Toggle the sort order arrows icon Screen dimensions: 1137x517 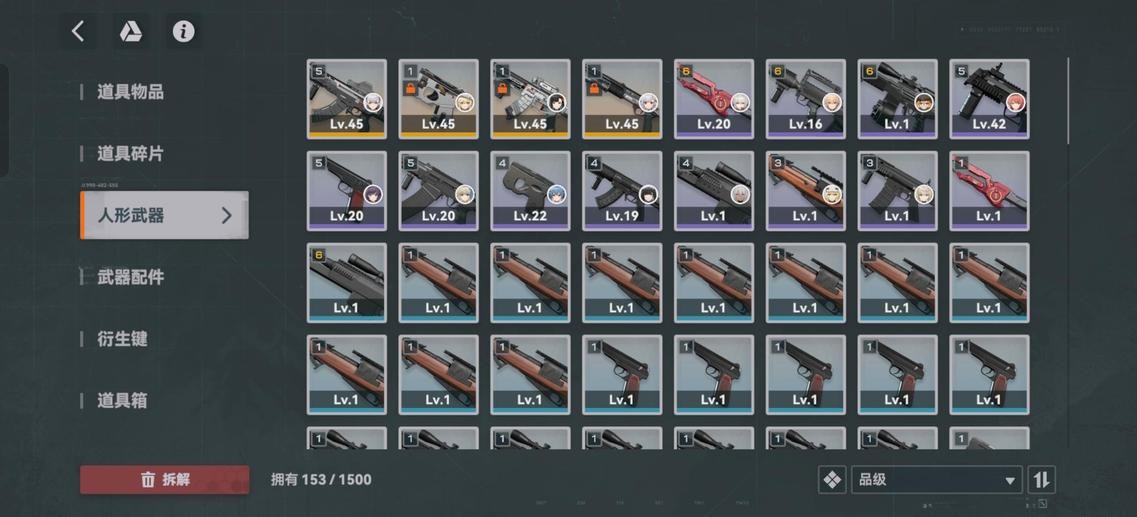(x=1041, y=479)
